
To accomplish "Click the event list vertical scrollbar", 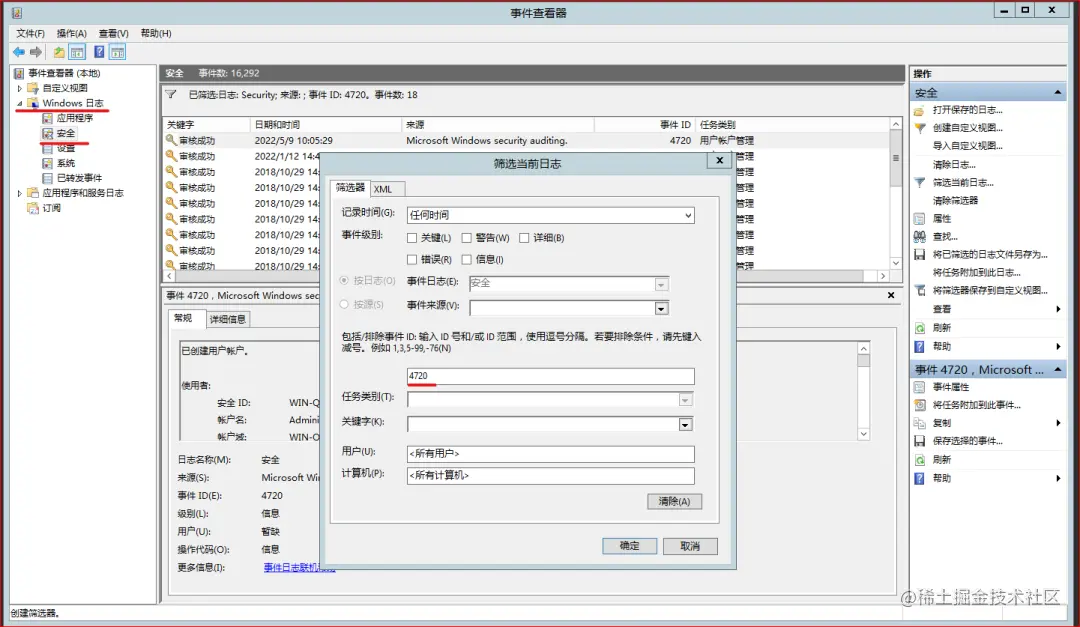I will point(895,194).
